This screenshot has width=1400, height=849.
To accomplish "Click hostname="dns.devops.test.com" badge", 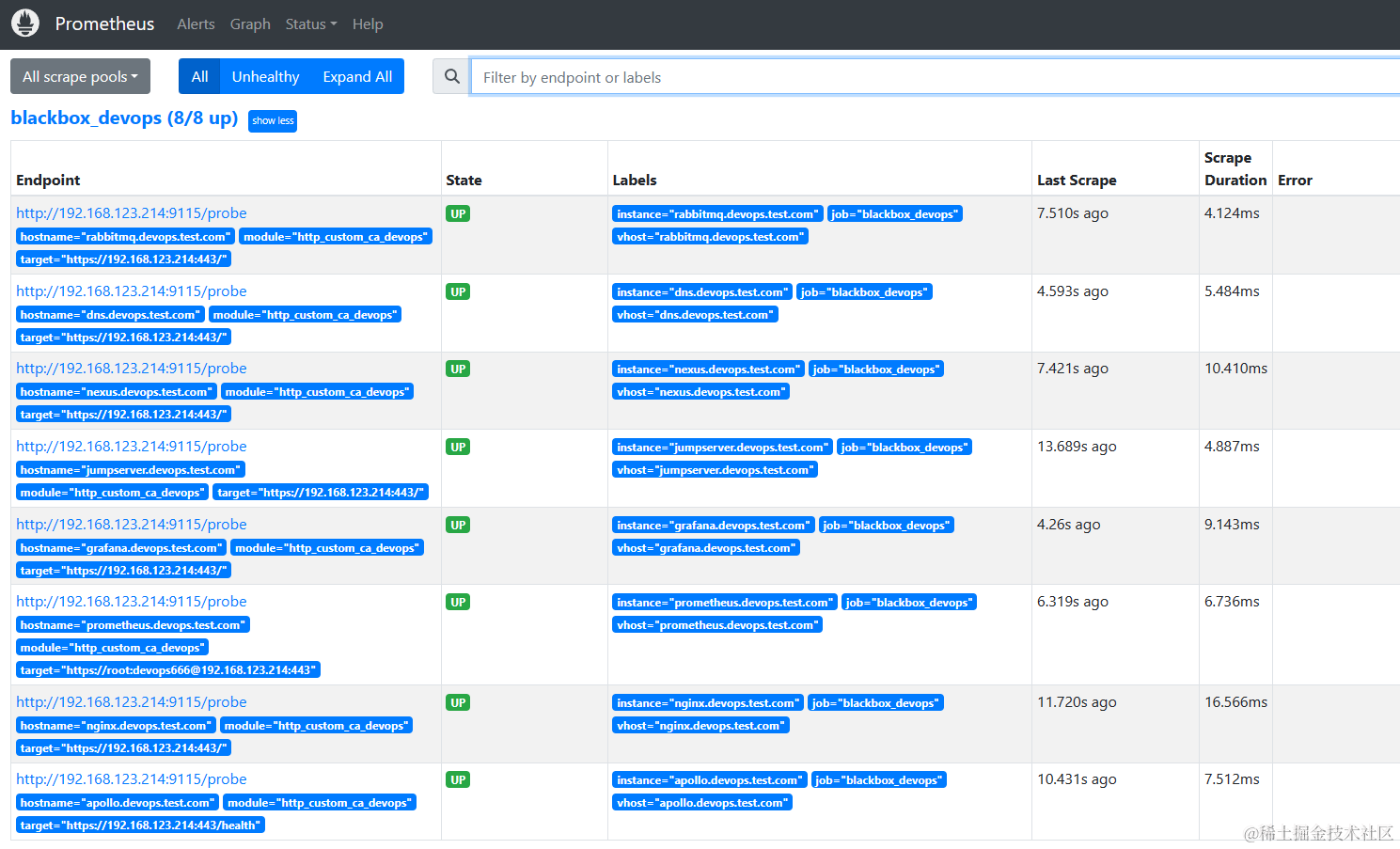I will click(x=110, y=315).
